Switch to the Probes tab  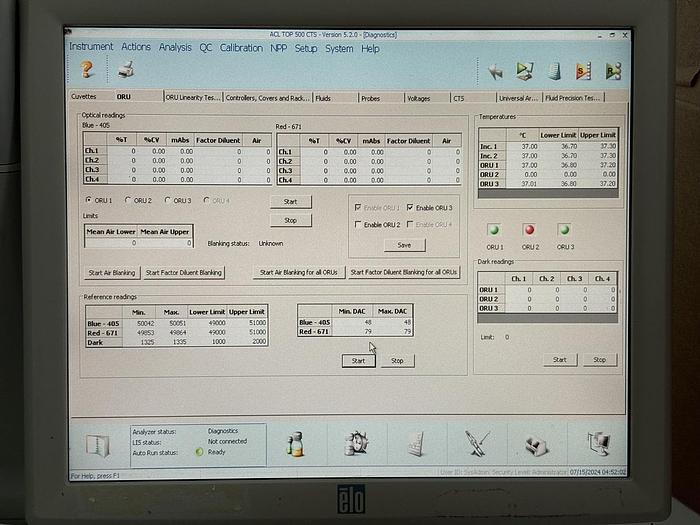tap(370, 98)
